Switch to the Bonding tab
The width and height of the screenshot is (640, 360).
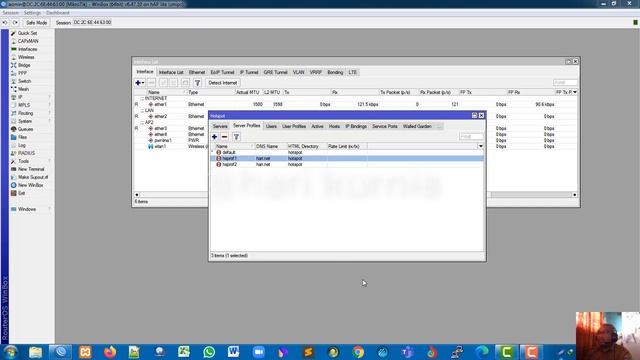click(x=335, y=72)
